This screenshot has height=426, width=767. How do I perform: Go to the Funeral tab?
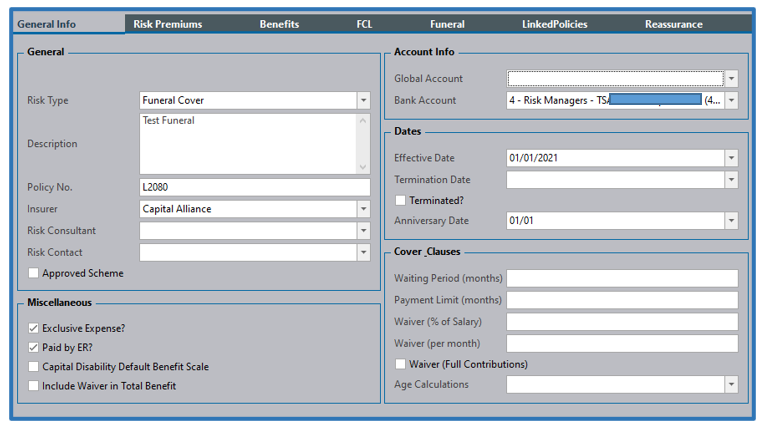click(447, 24)
